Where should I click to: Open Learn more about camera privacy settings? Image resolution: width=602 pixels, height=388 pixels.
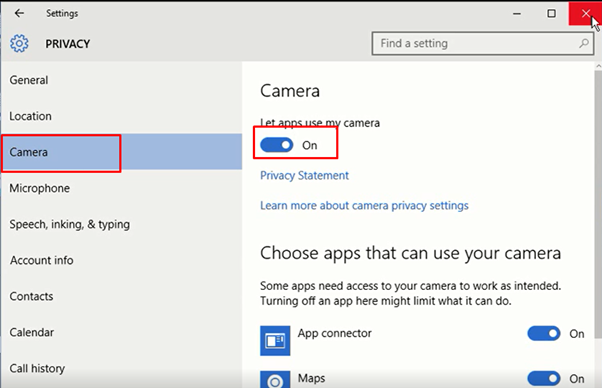(364, 206)
